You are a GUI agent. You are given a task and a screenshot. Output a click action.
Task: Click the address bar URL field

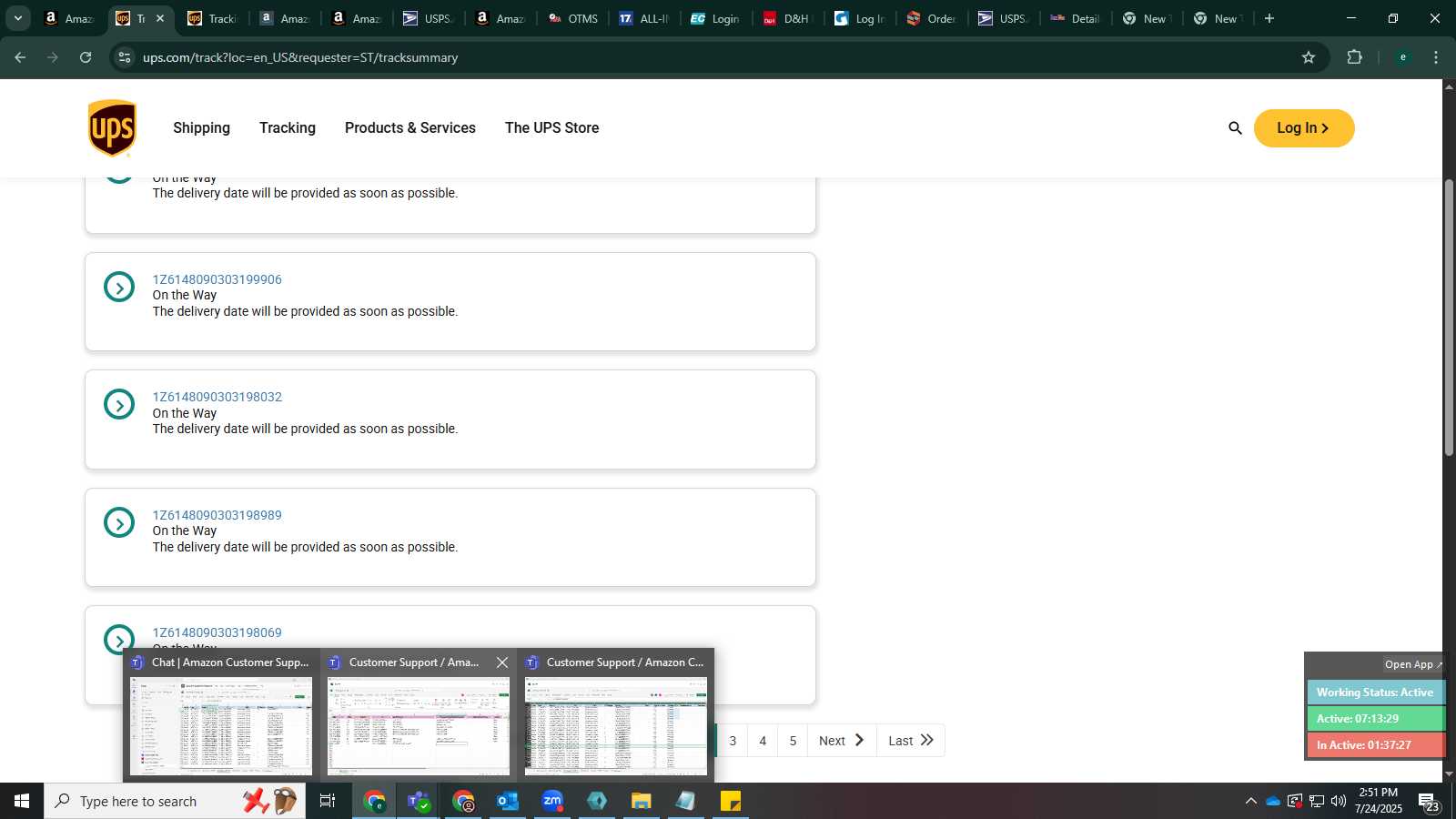(x=710, y=57)
